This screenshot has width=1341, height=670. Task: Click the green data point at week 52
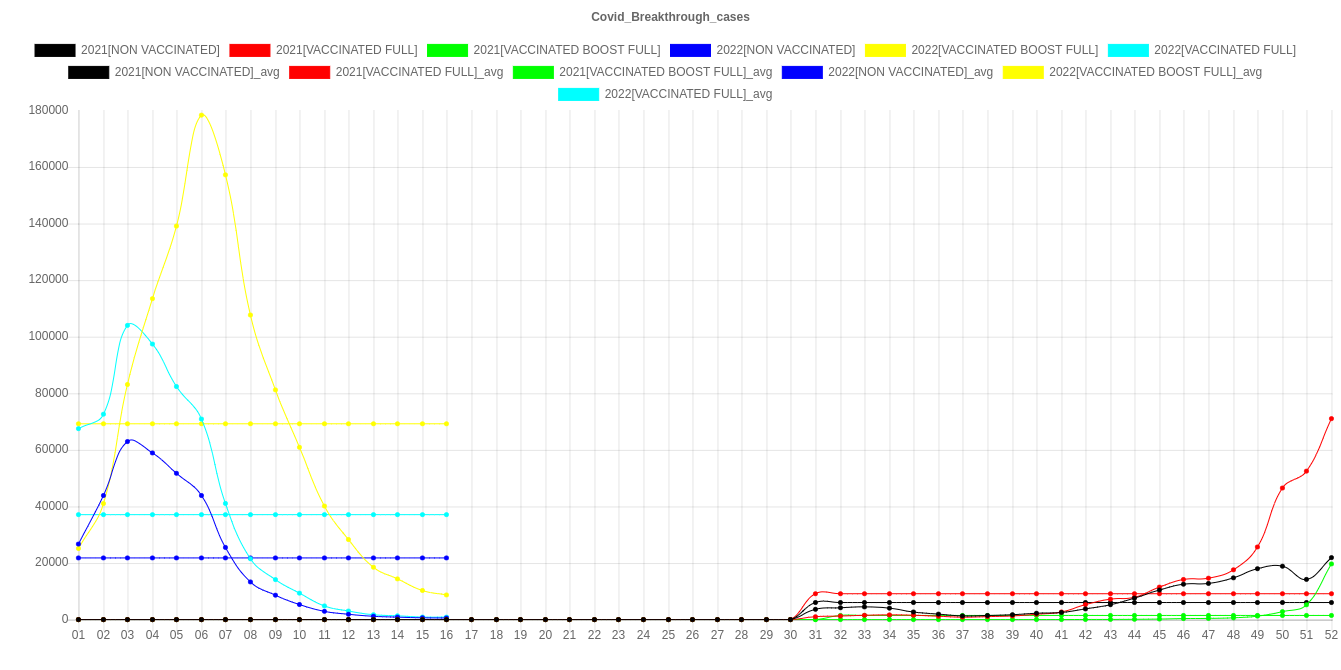tap(1331, 564)
